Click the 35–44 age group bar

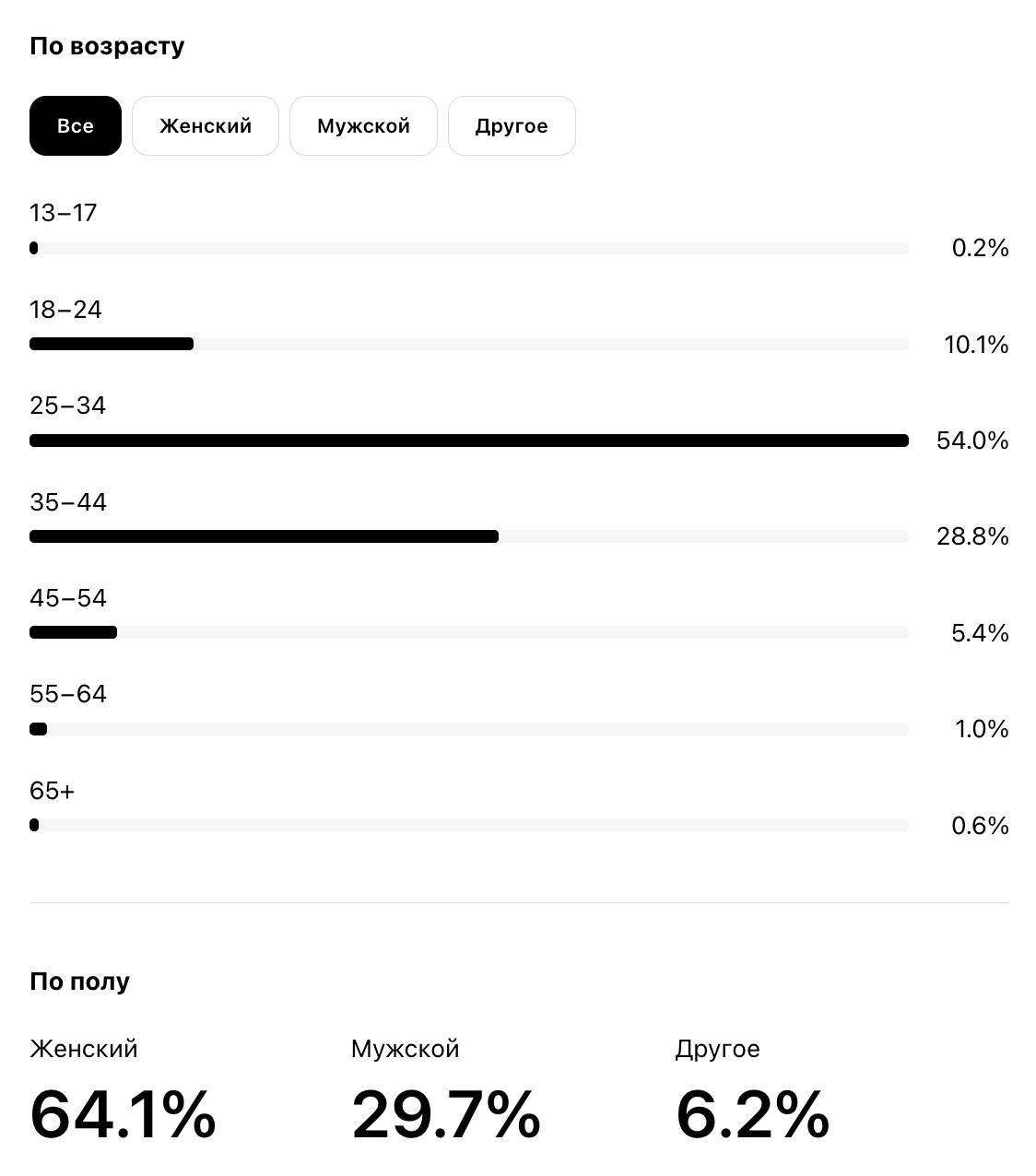tap(468, 536)
